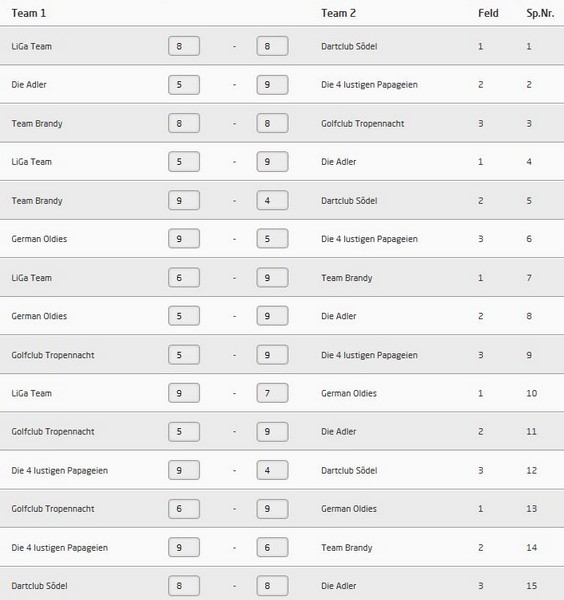
Task: Click Dartclub Södel score box in game 12
Action: (272, 470)
